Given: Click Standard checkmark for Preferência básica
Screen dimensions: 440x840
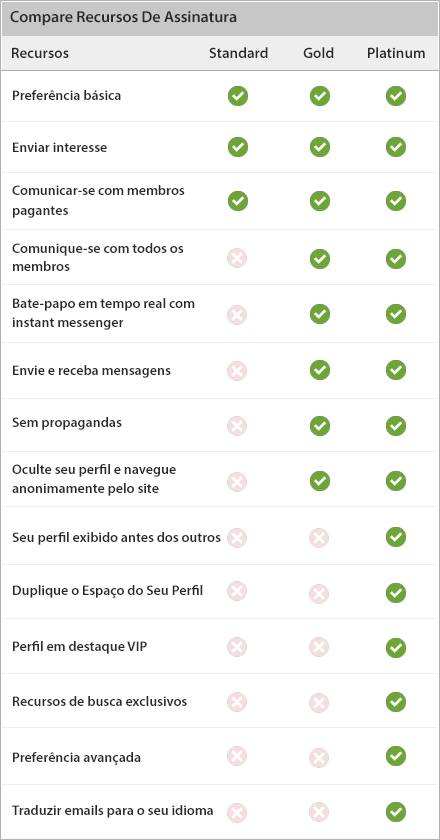Looking at the screenshot, I should tap(238, 96).
